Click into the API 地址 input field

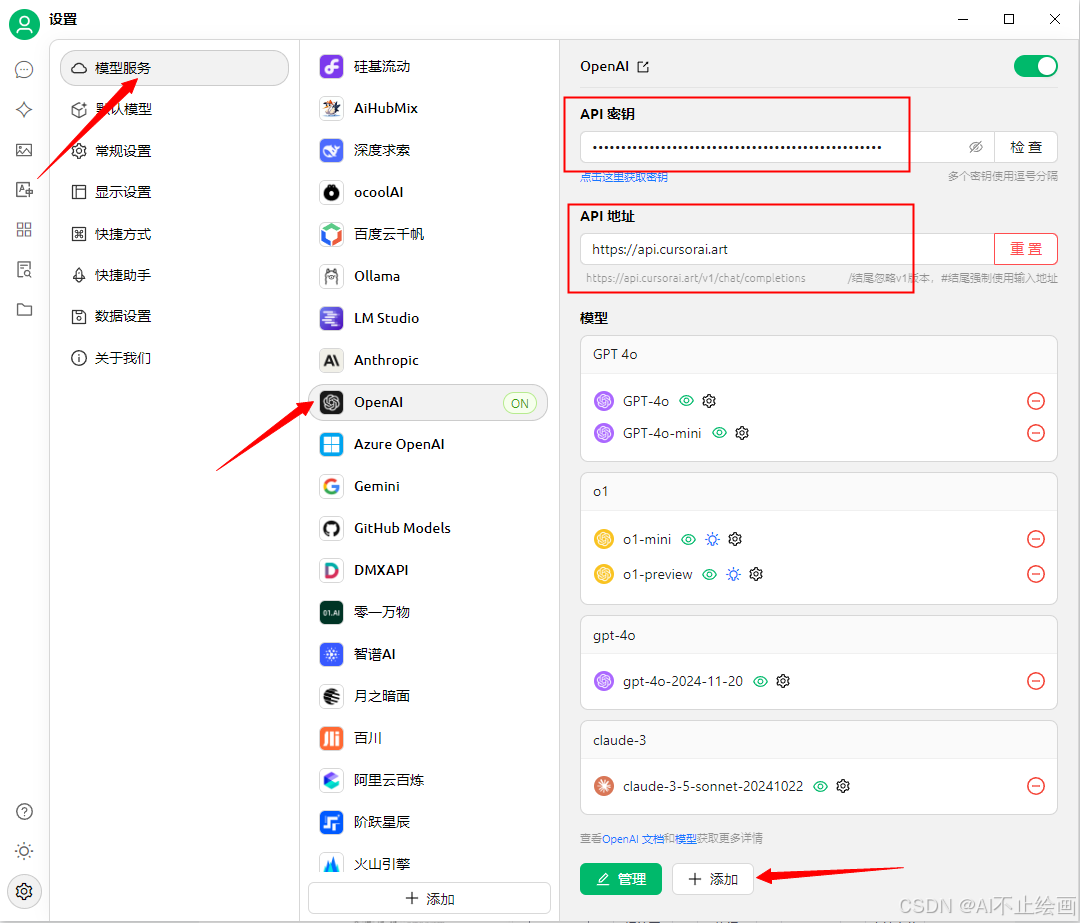pos(787,249)
